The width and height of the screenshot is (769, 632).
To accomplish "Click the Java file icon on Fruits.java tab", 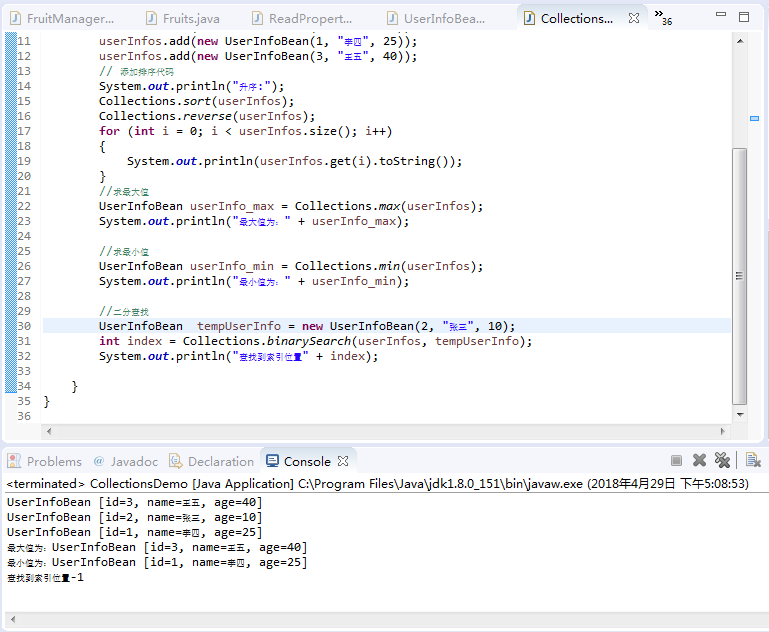I will tap(152, 18).
